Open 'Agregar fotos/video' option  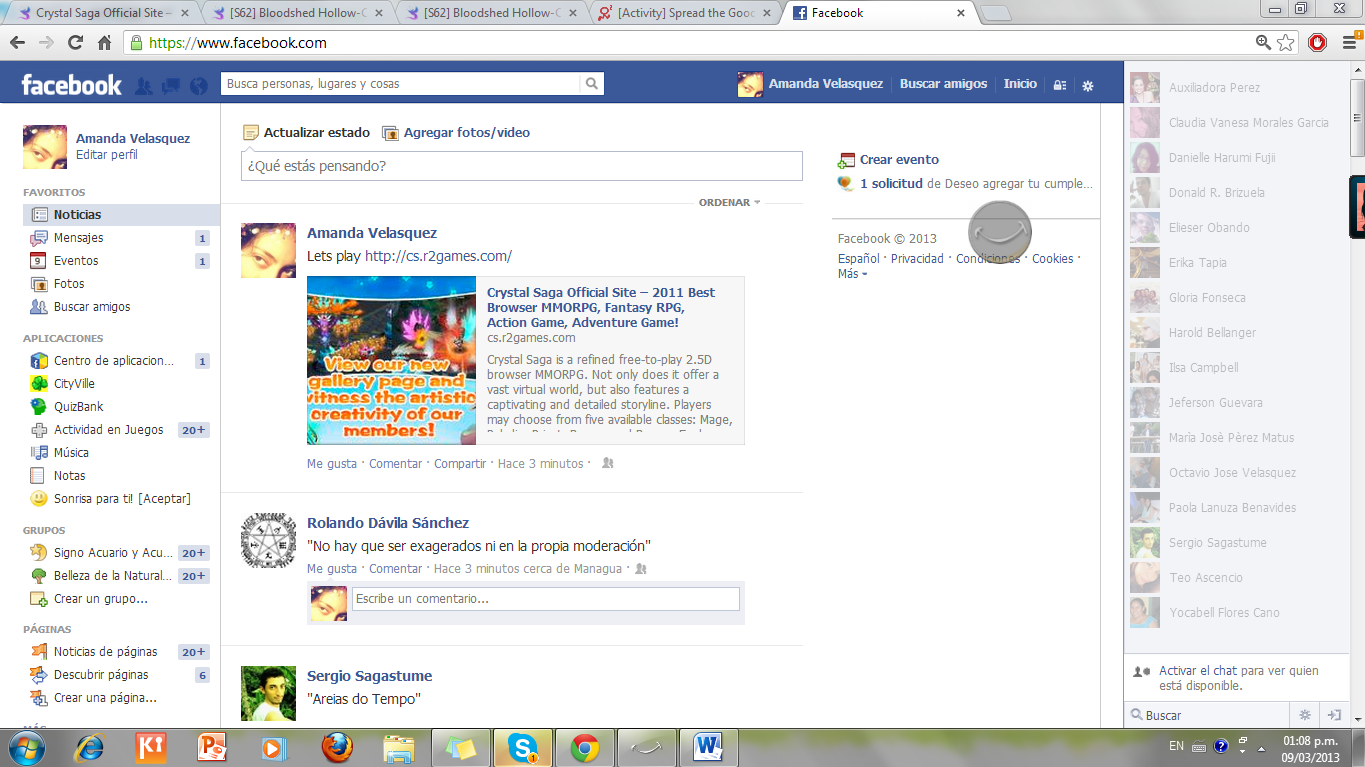tap(466, 133)
